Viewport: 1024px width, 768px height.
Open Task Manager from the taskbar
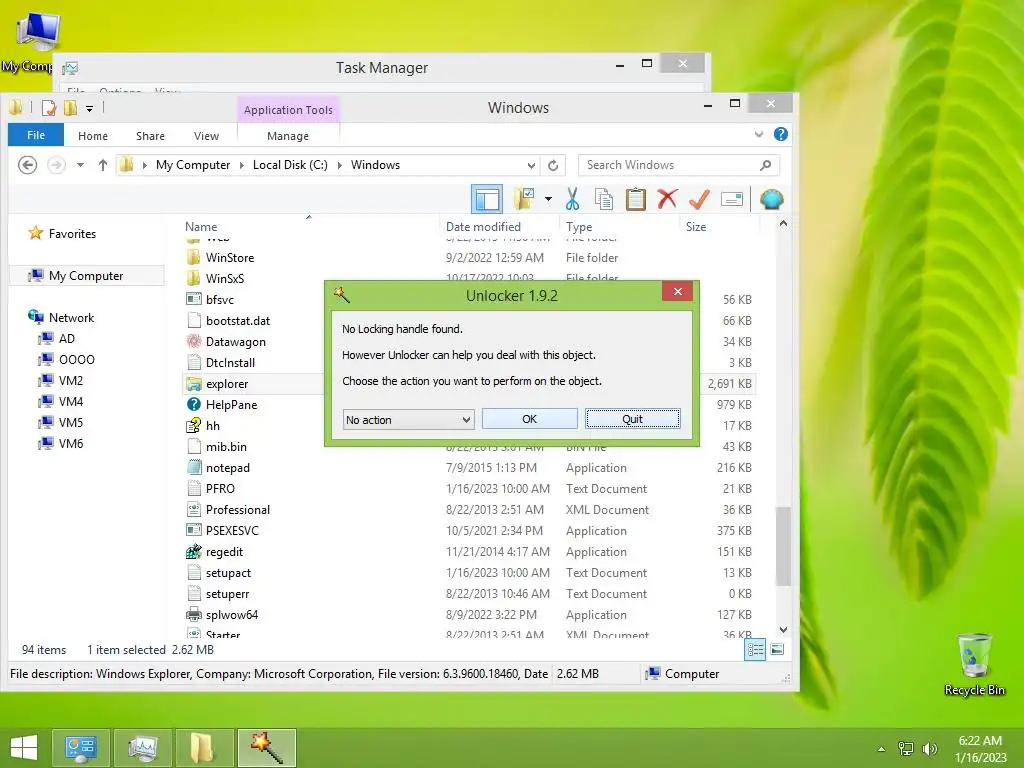pyautogui.click(x=142, y=748)
